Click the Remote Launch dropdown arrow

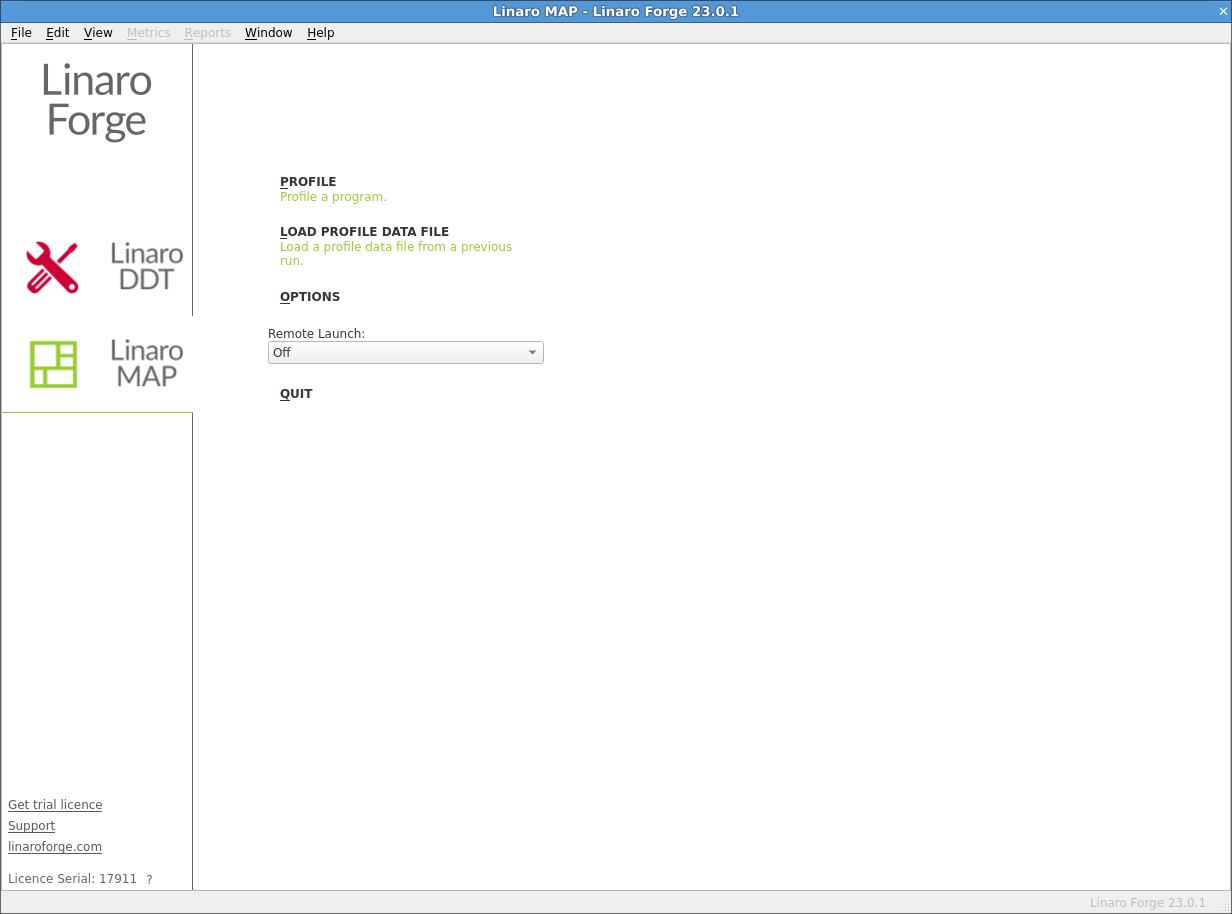(x=533, y=352)
